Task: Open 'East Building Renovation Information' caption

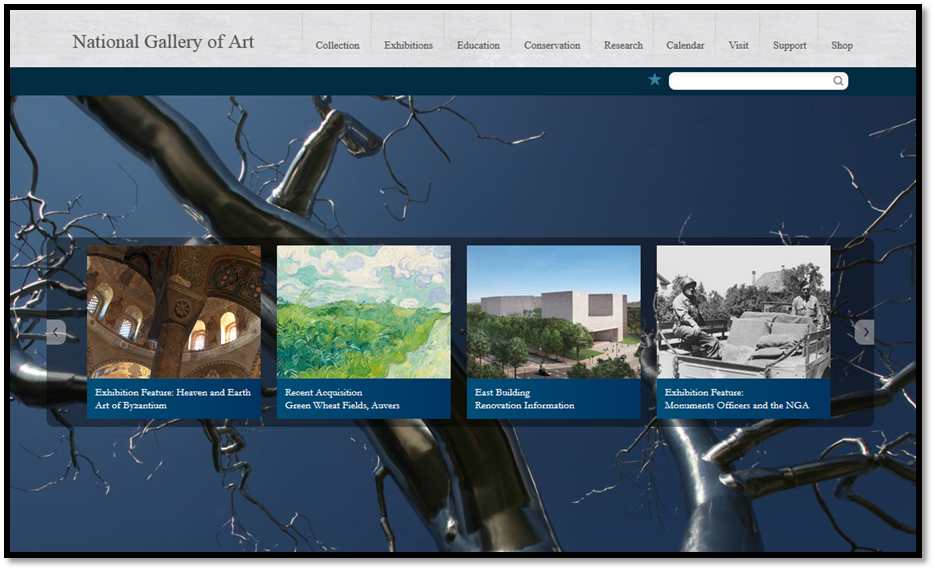Action: tap(524, 399)
